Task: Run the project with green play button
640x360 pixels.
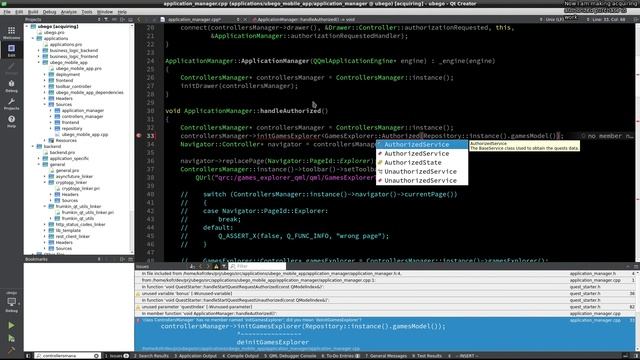Action: coord(11,325)
